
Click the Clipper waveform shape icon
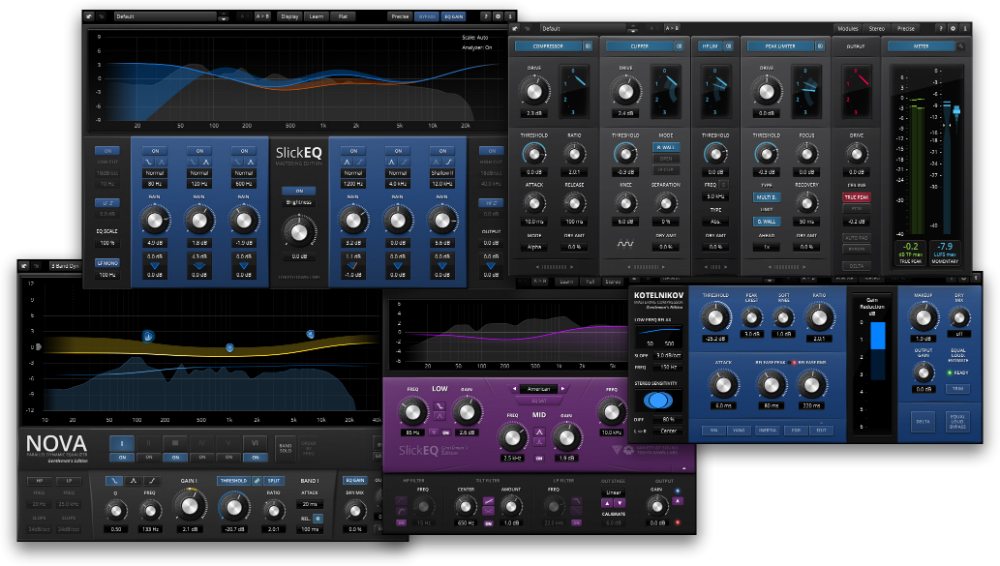tap(625, 244)
